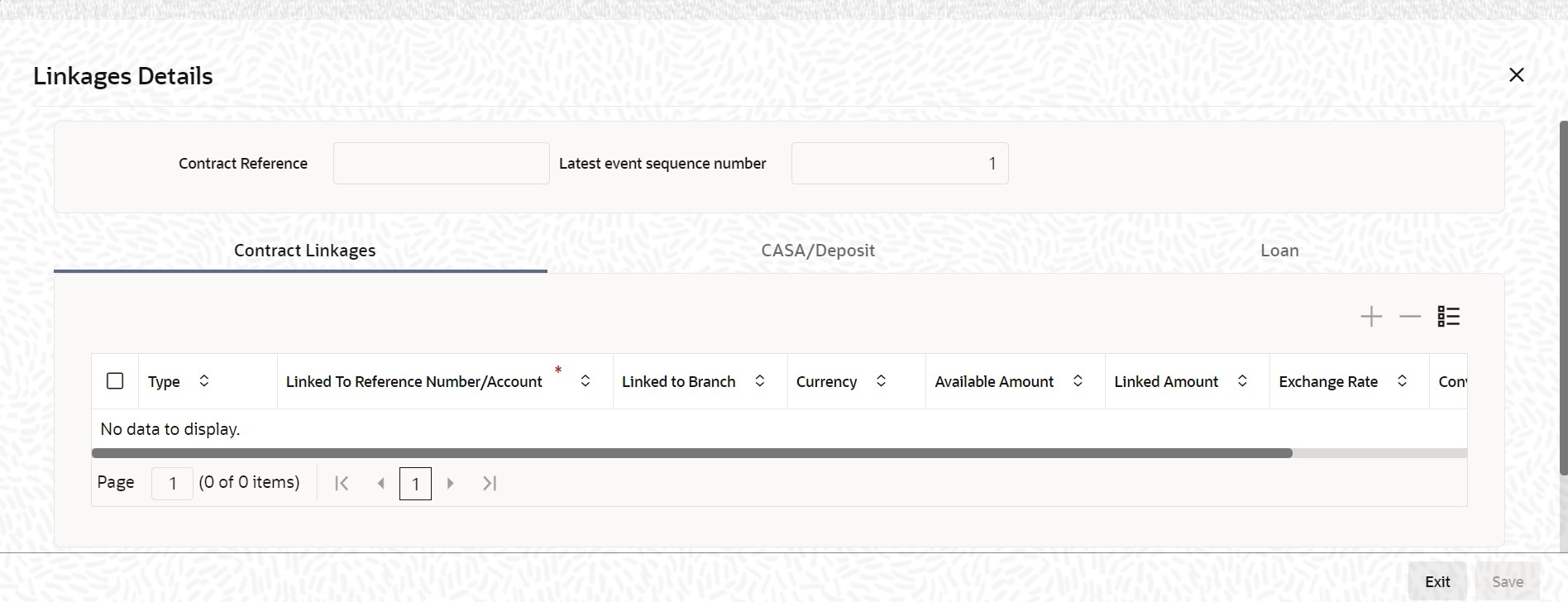Sort by Linked To Reference Number/Account column
Screen dimensions: 1568x602
point(586,380)
